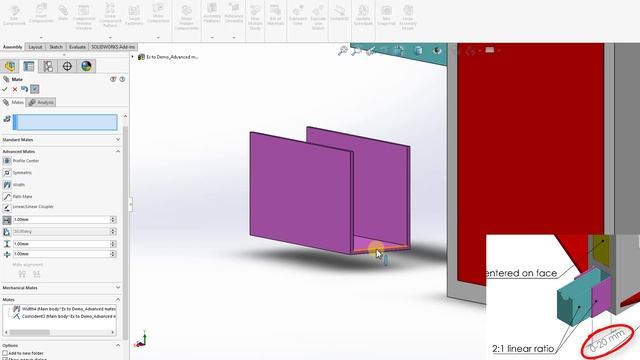Open the FeatureManager design tree tab

click(10, 66)
